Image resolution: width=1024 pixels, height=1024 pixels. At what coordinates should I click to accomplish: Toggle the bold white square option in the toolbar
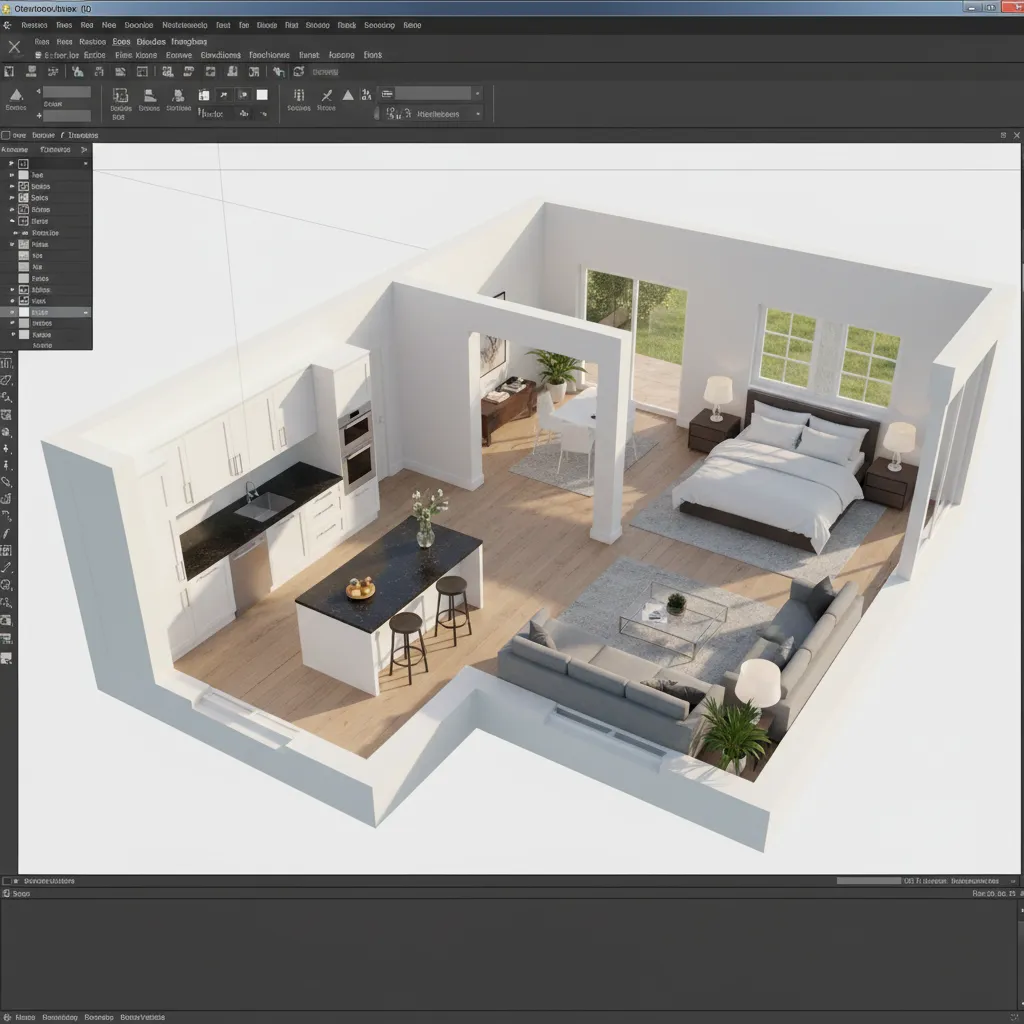[262, 95]
